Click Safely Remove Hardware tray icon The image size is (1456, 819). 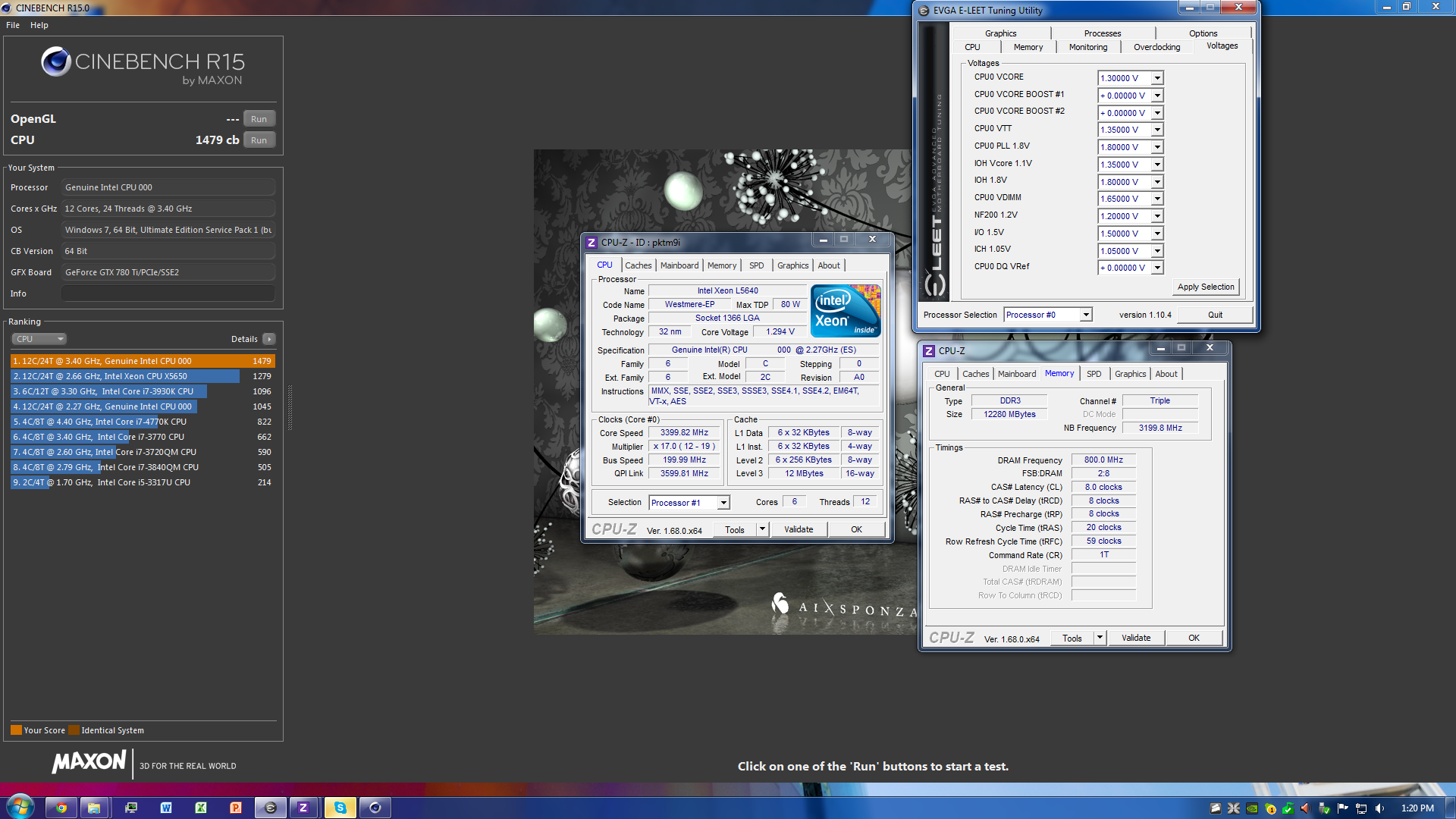click(1325, 808)
